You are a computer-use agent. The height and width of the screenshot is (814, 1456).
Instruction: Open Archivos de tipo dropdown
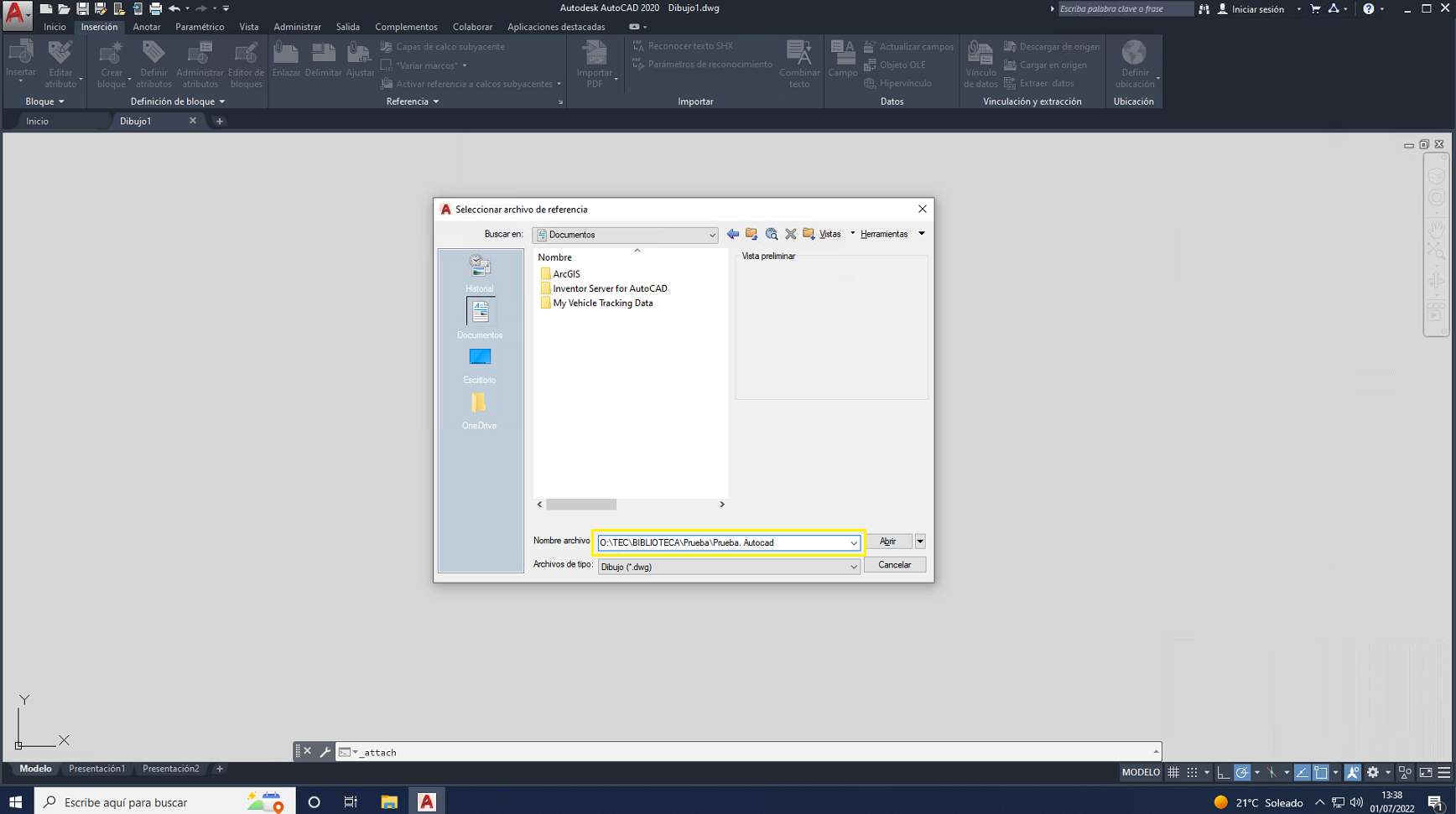729,567
